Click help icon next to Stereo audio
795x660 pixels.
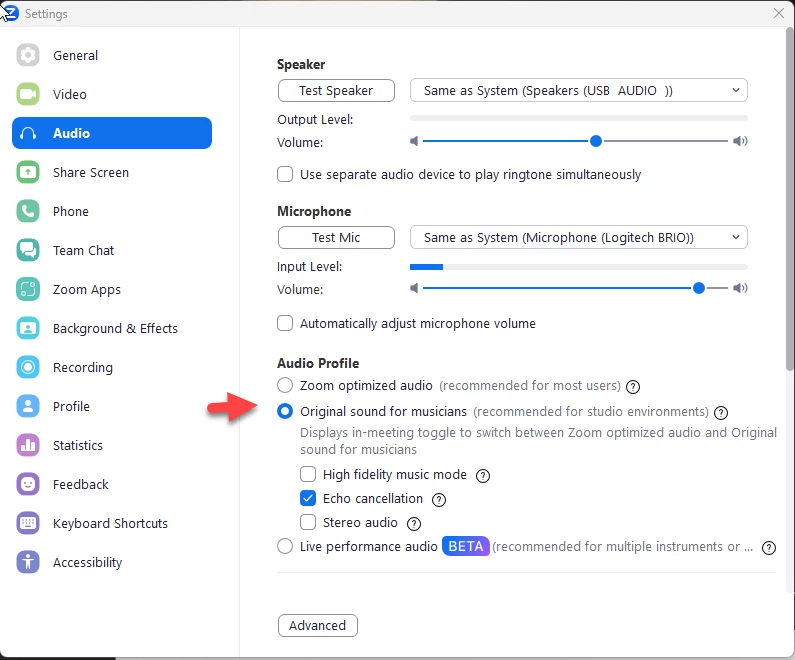pos(414,524)
